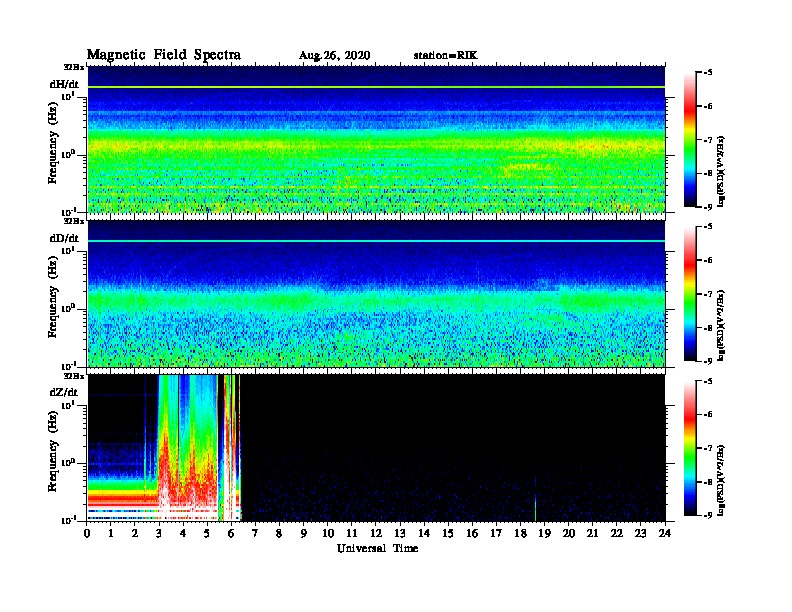Click the "dD/dt" panel label
Viewport: 792px width, 612px height.
(x=64, y=238)
